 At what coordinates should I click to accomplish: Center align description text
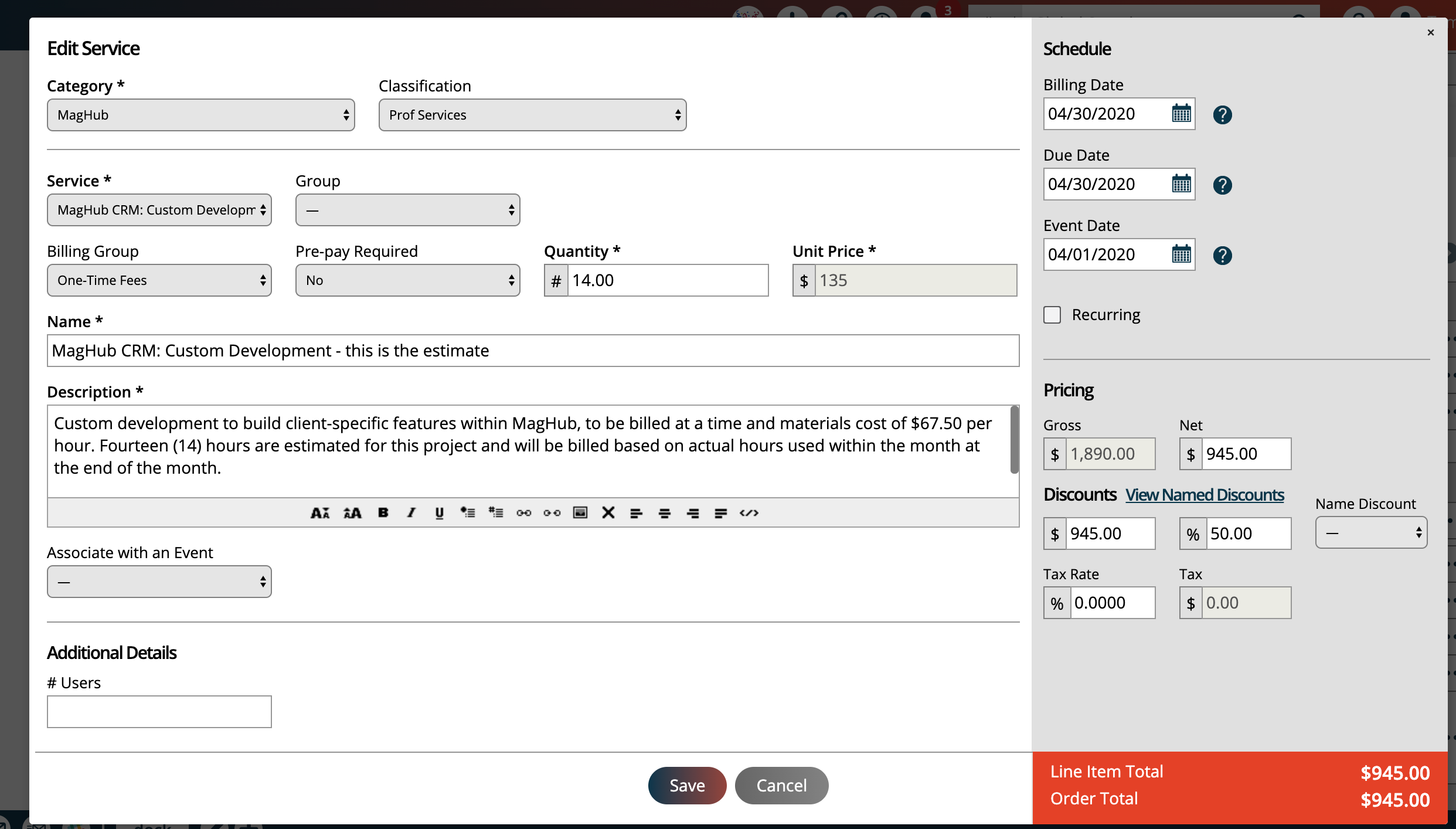click(x=665, y=513)
